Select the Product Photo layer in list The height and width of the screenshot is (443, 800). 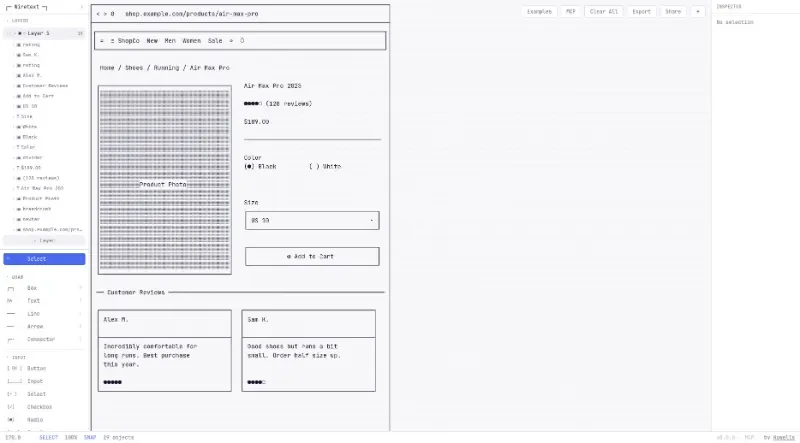click(x=40, y=198)
